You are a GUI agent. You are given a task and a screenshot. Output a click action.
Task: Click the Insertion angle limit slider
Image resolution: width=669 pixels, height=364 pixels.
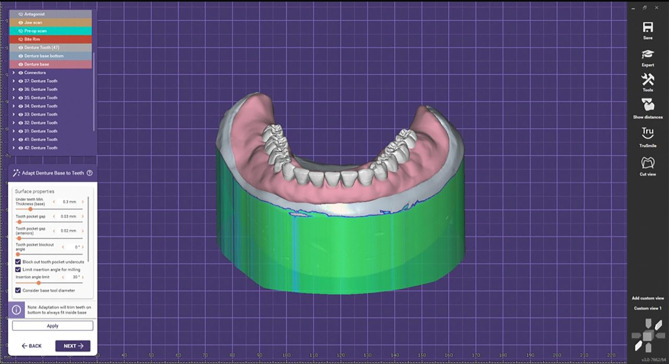point(49,283)
